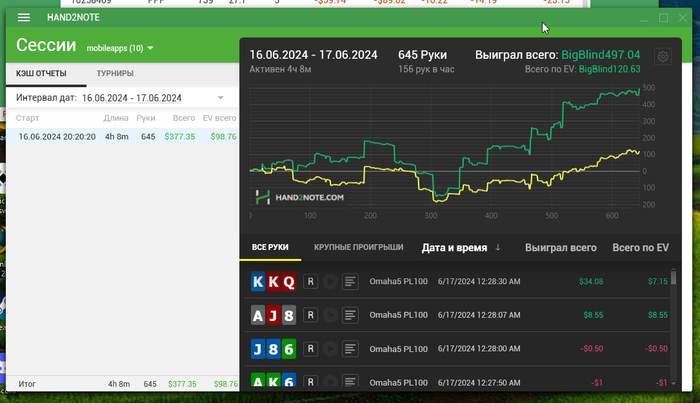Sort sessions by Старт column header
This screenshot has height=403, width=700.
[27, 118]
